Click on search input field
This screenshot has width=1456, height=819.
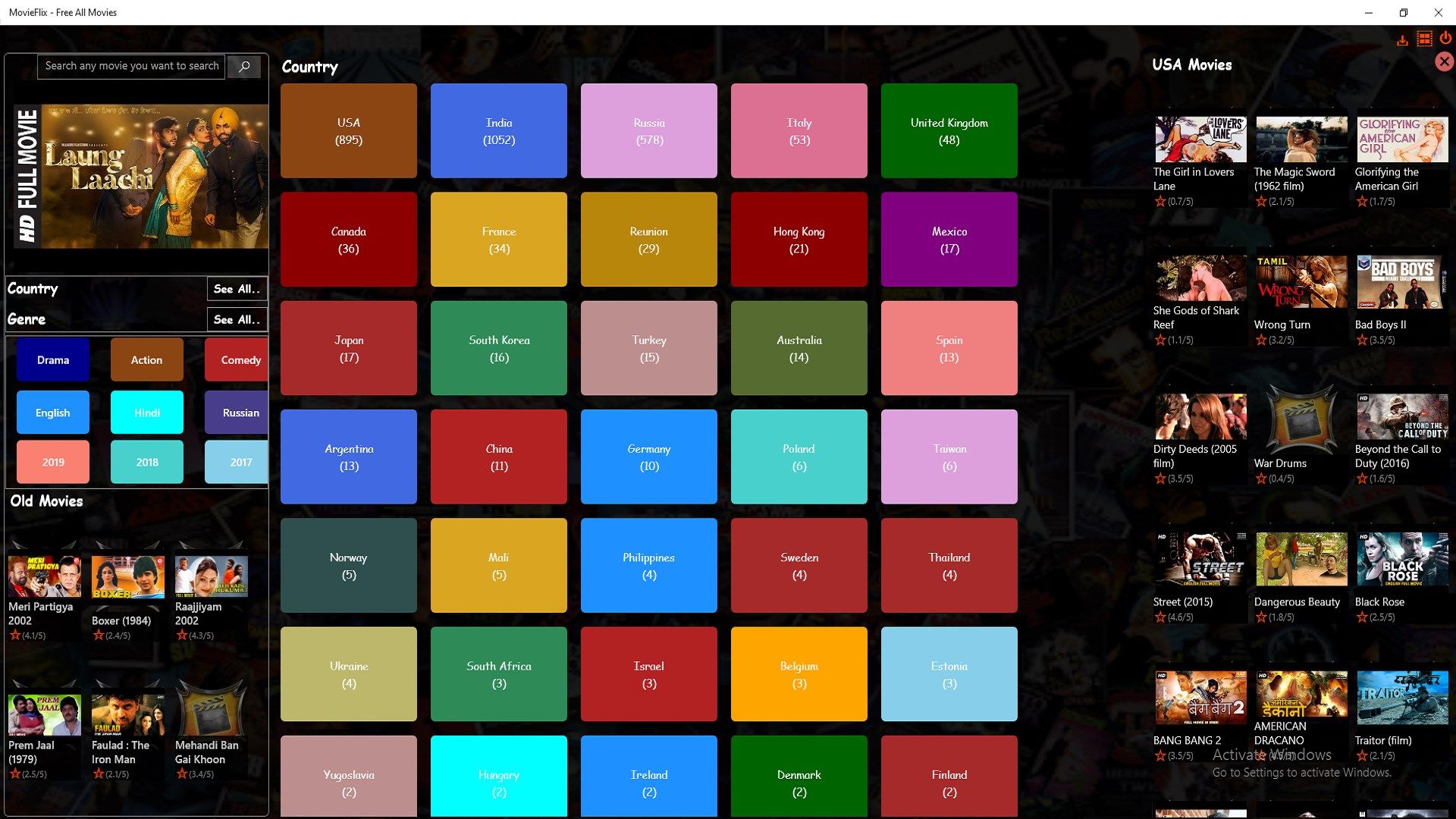[133, 66]
